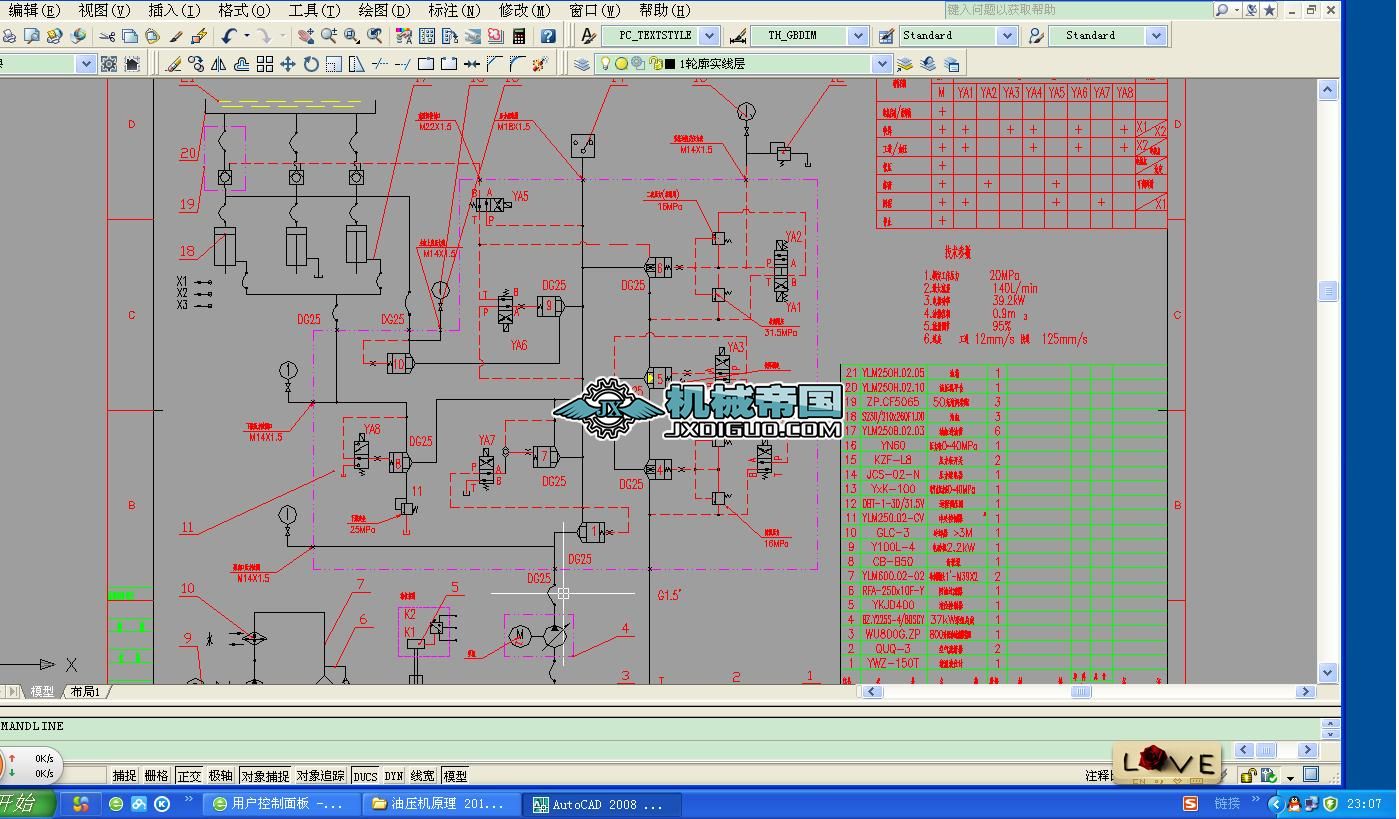This screenshot has width=1399, height=819.
Task: Open the TH_GBDIM dimension style dropdown
Action: (857, 35)
